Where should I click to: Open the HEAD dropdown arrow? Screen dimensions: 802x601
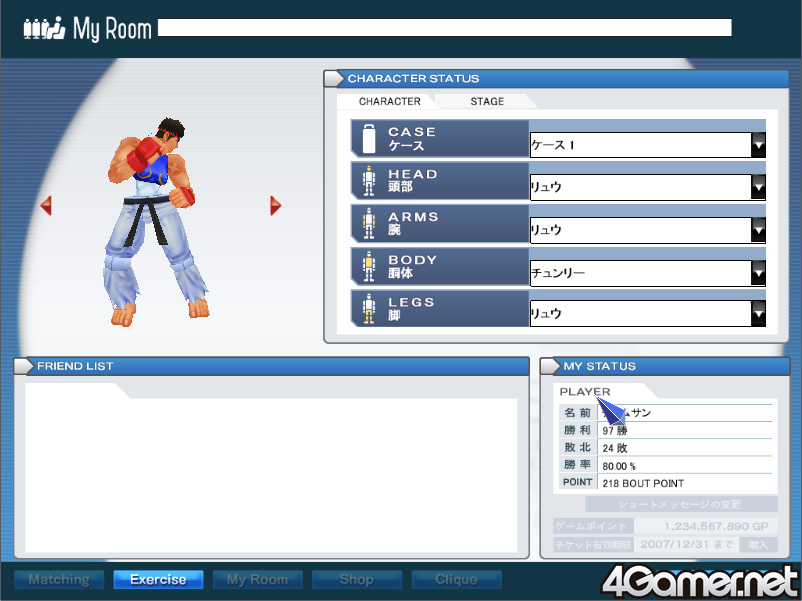[759, 187]
